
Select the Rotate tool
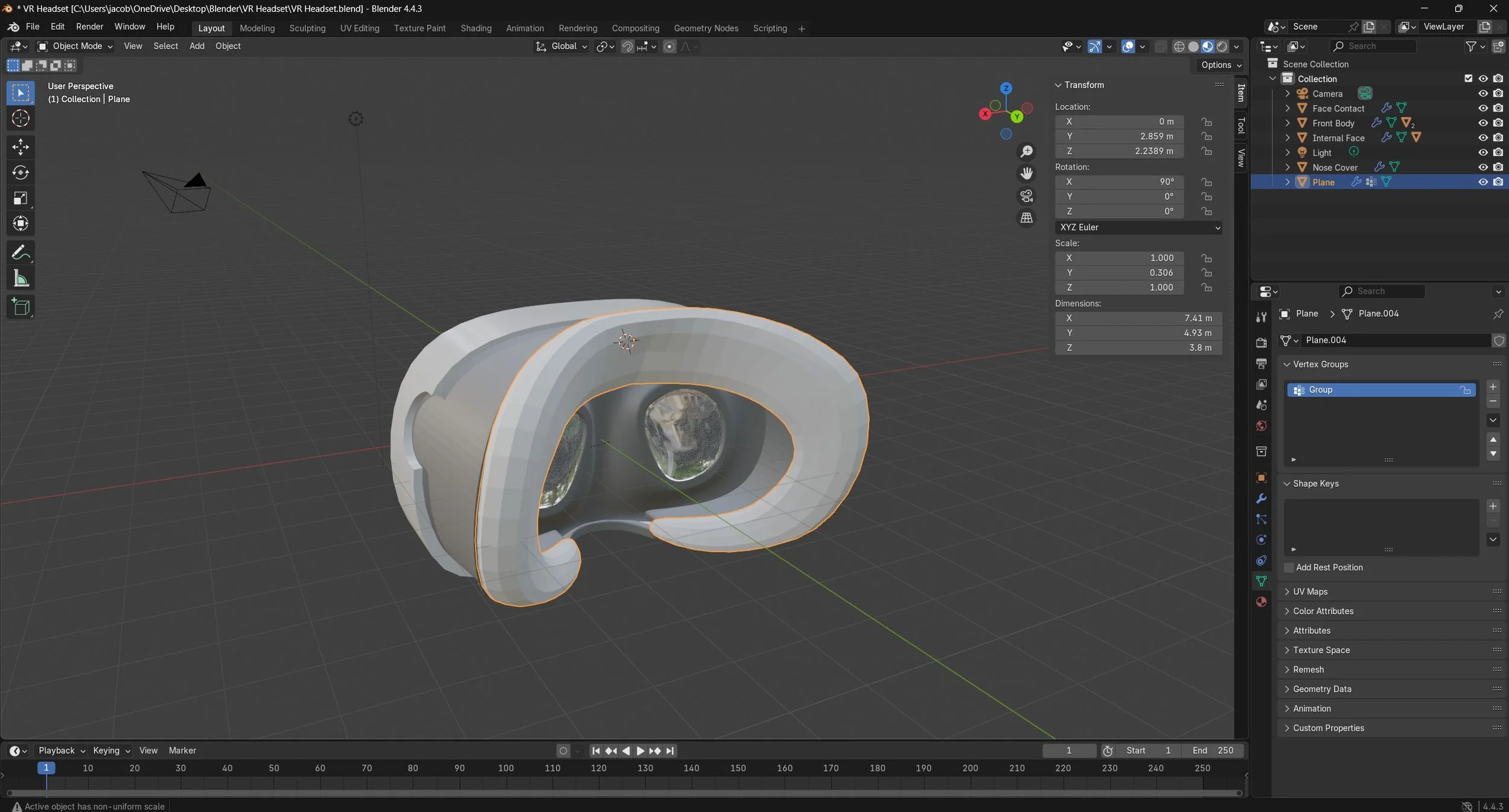(21, 173)
